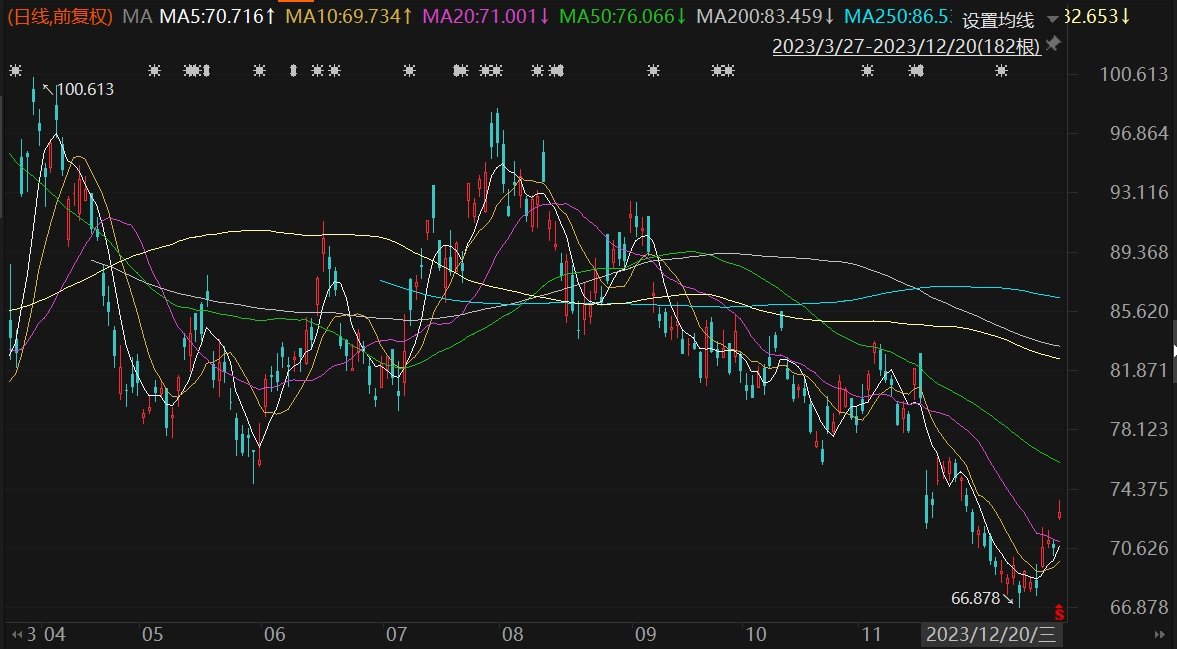Click the pin icon beside the date range
This screenshot has width=1177, height=649.
tap(1053, 46)
